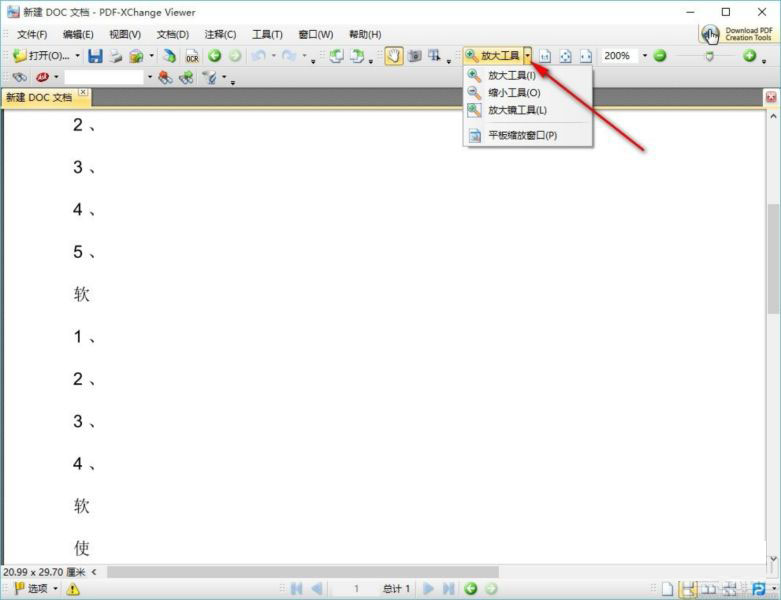
Task: Print the document via printer icon
Action: 116,56
